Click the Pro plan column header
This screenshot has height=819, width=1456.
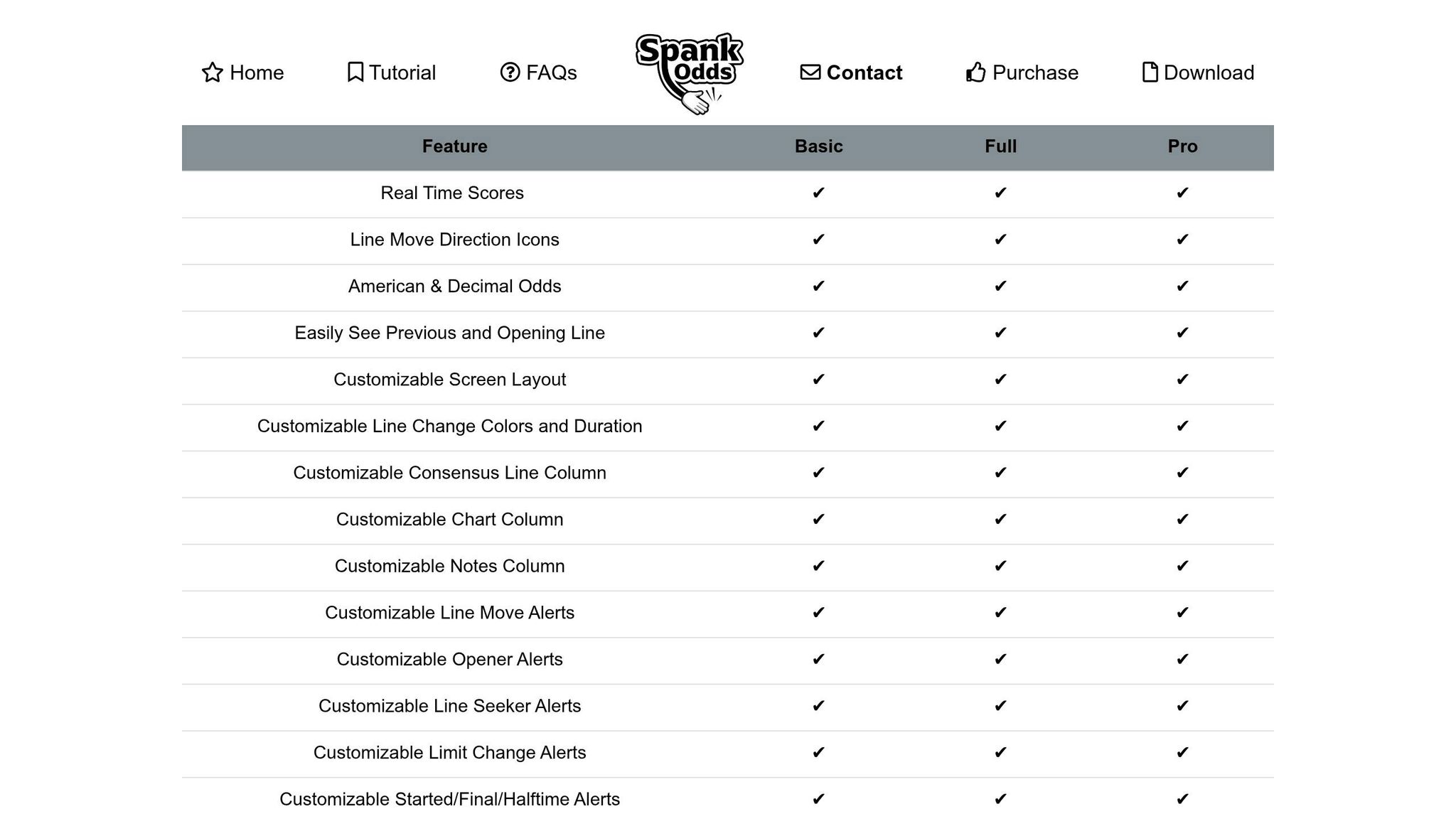point(1182,146)
